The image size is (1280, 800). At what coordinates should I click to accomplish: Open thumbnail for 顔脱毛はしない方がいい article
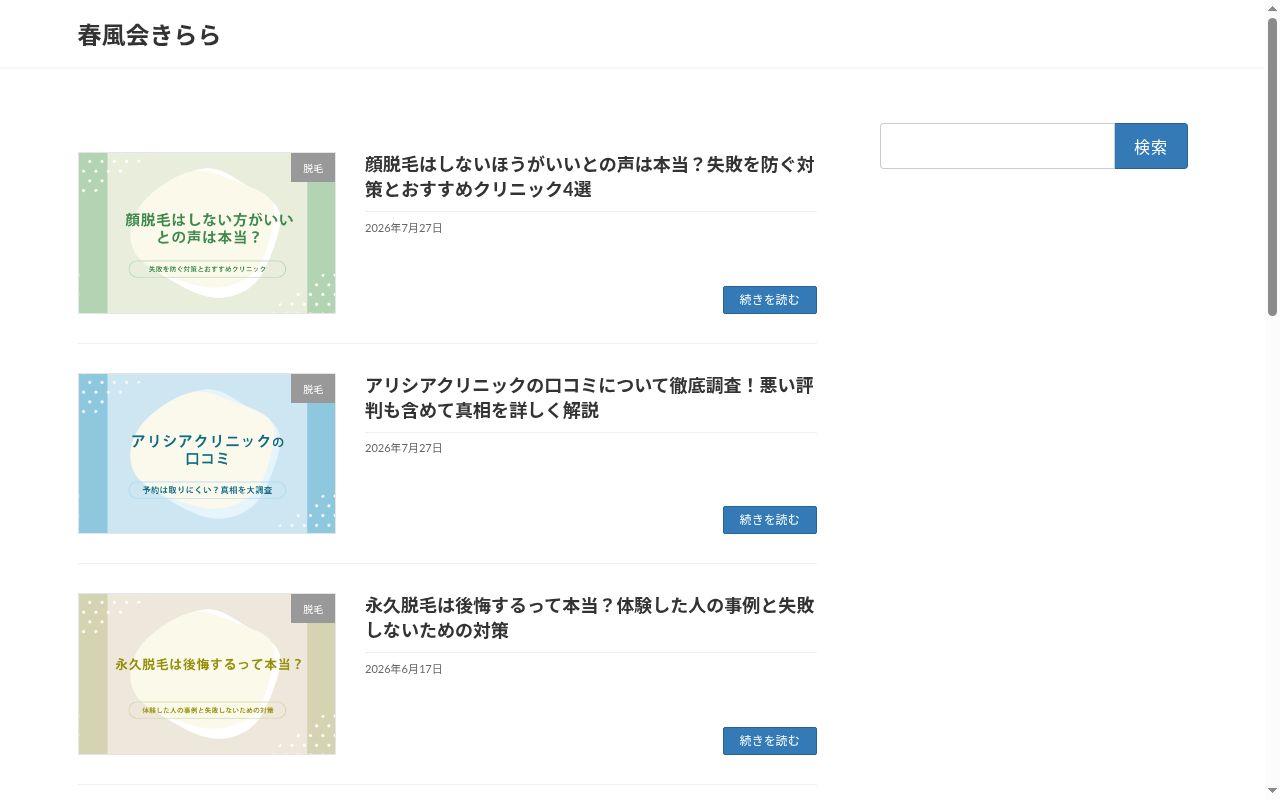click(207, 233)
